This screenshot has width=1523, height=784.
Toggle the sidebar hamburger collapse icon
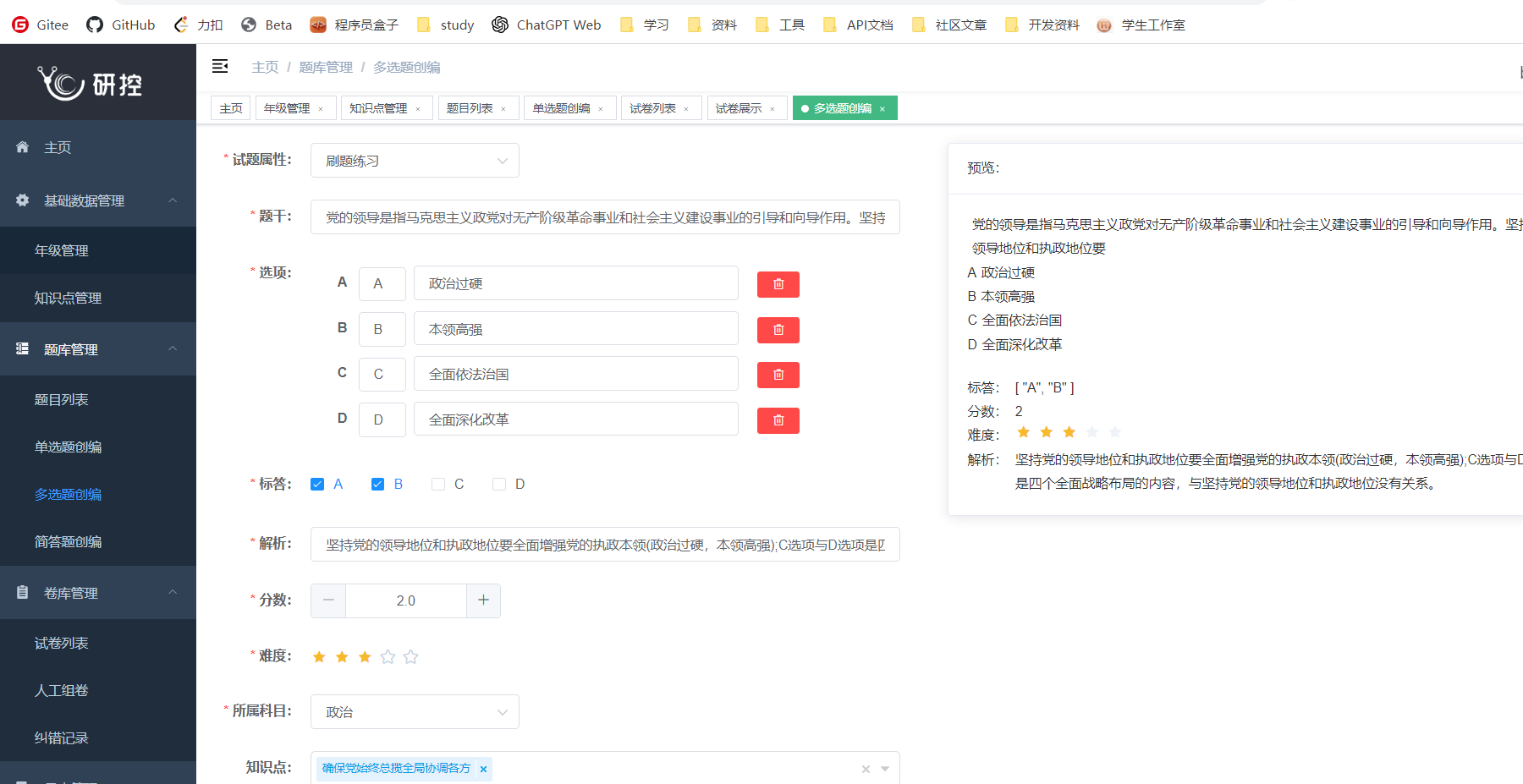click(x=220, y=66)
